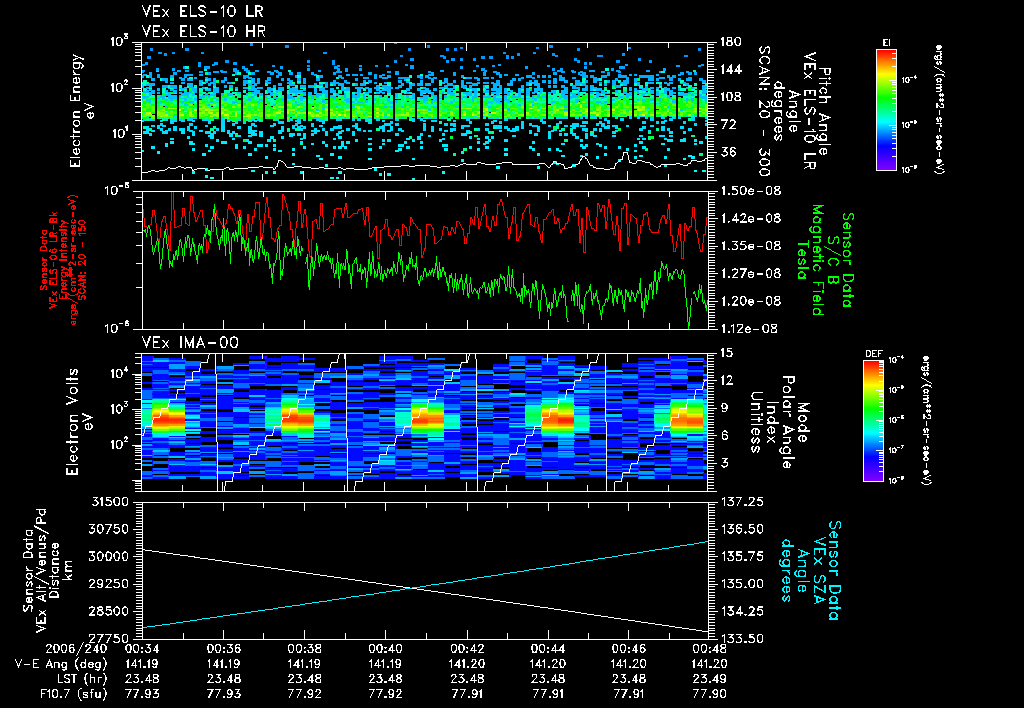Click the DEF color scale bar
The width and height of the screenshot is (1024, 708).
(874, 421)
